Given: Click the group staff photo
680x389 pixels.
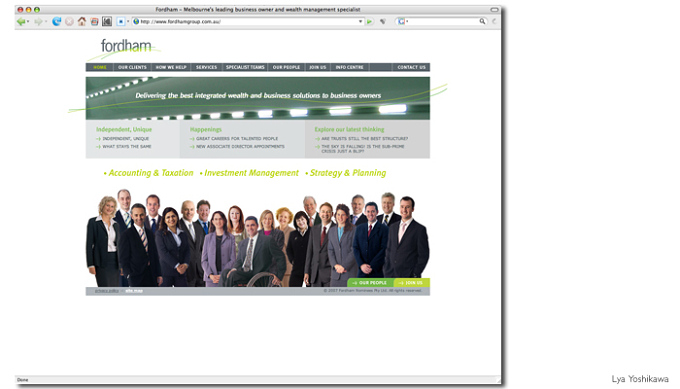Looking at the screenshot, I should [x=258, y=238].
